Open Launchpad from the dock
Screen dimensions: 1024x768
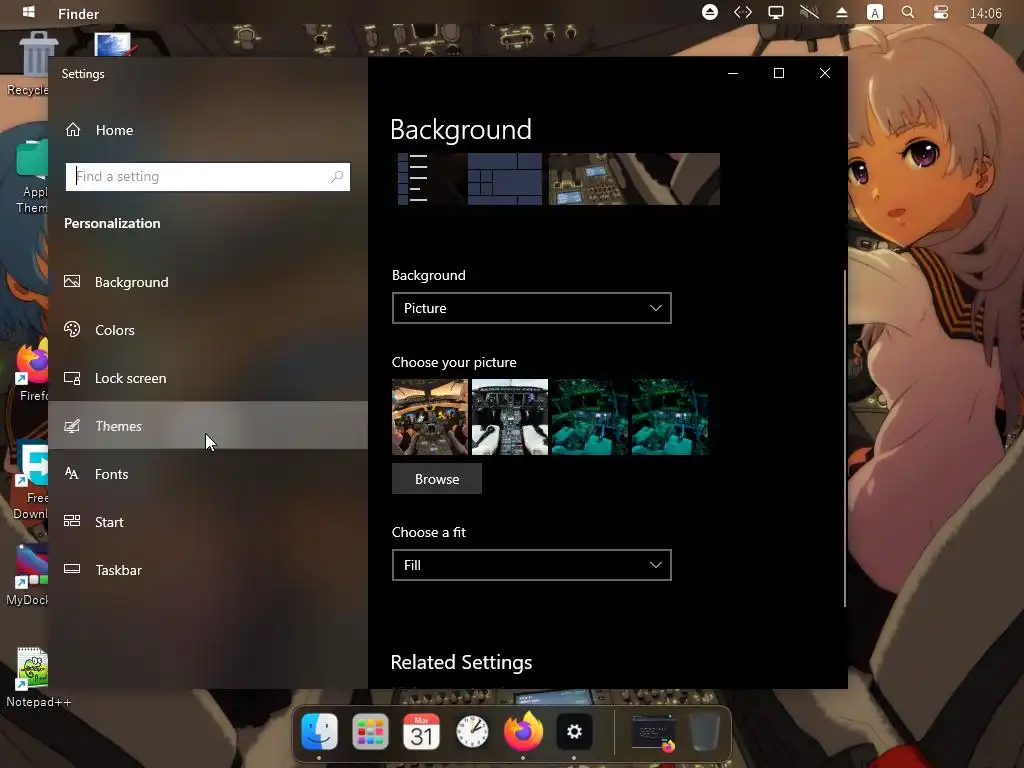370,732
